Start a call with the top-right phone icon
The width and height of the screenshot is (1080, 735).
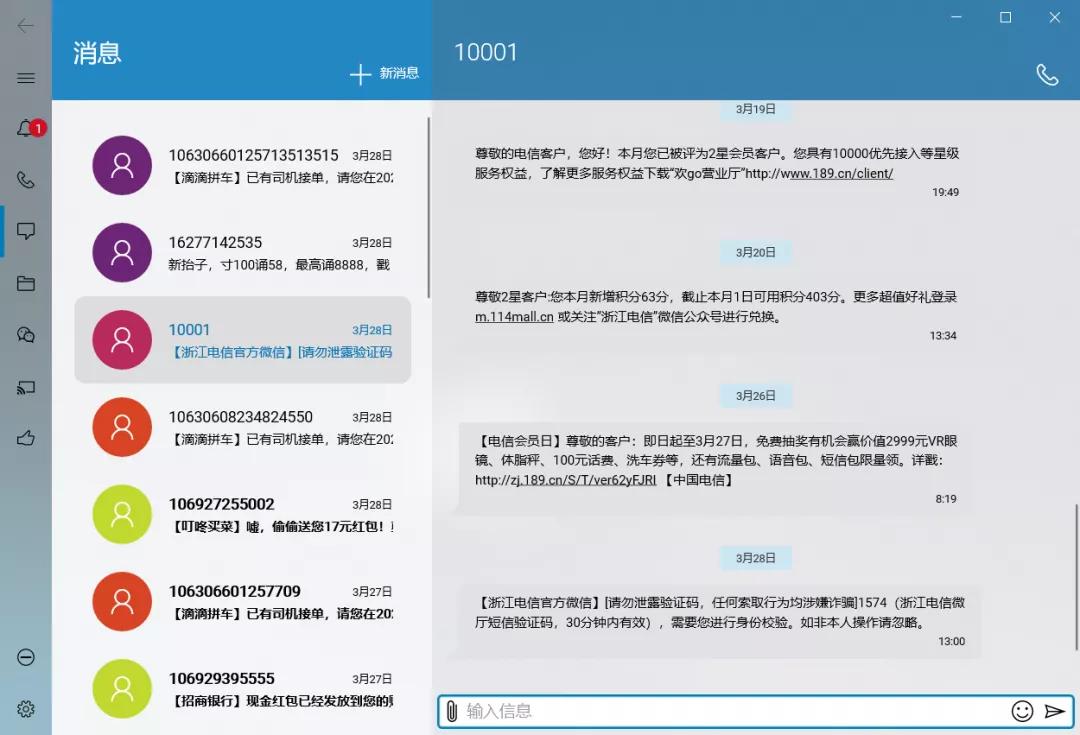tap(1047, 74)
